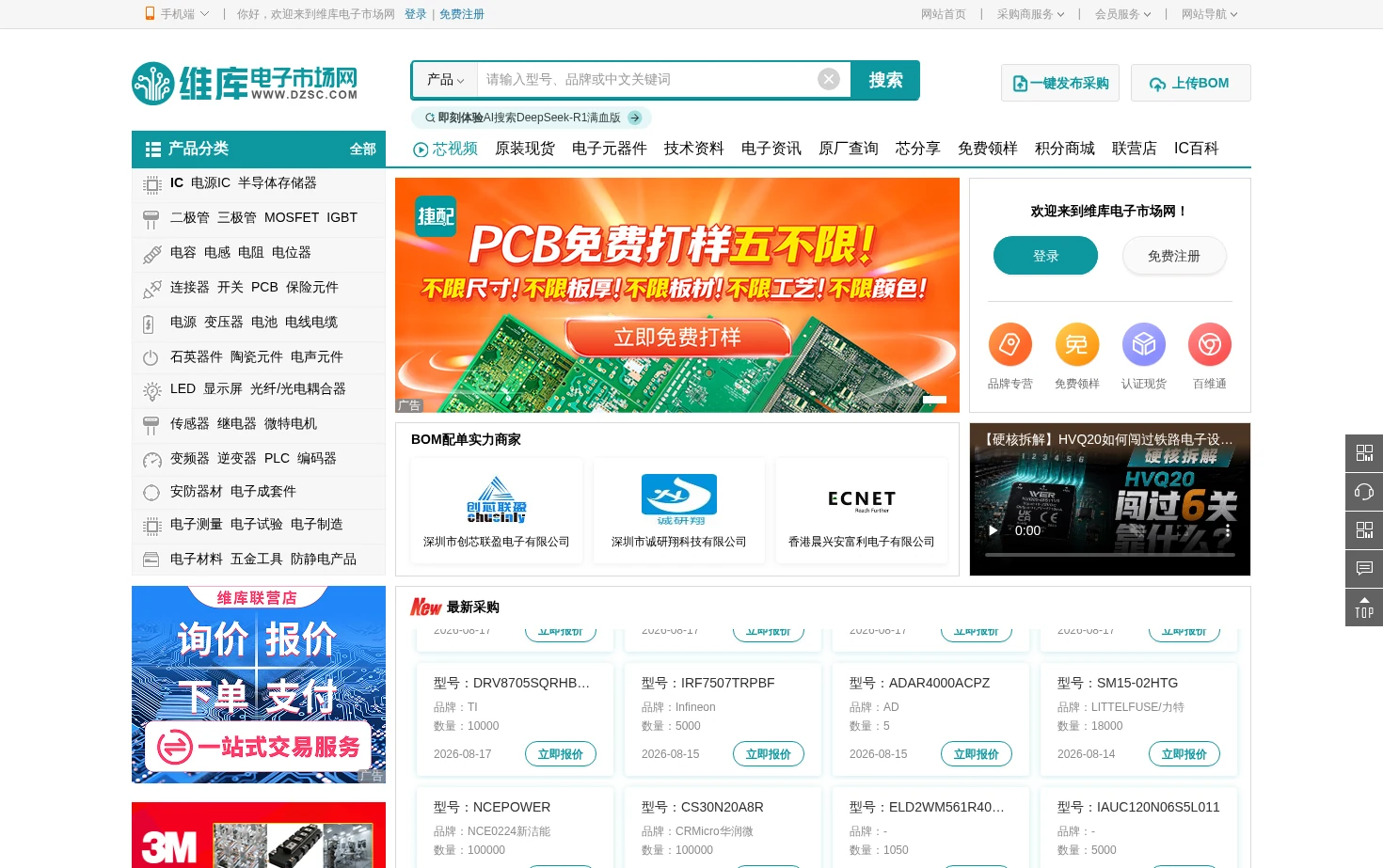
Task: Click 全部 in 产品分类 header
Action: [363, 149]
